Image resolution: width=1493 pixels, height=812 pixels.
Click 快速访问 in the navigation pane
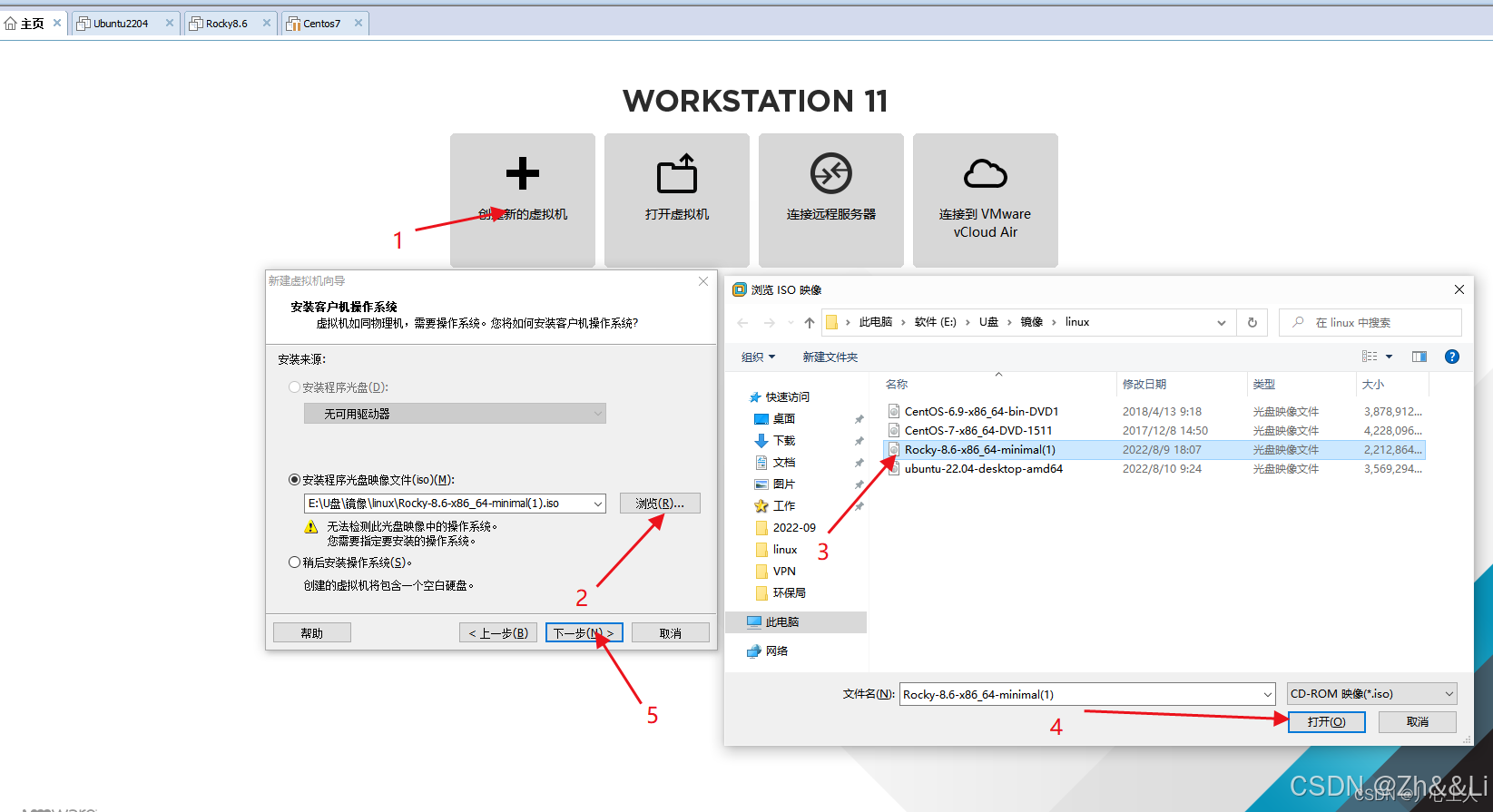pyautogui.click(x=787, y=397)
